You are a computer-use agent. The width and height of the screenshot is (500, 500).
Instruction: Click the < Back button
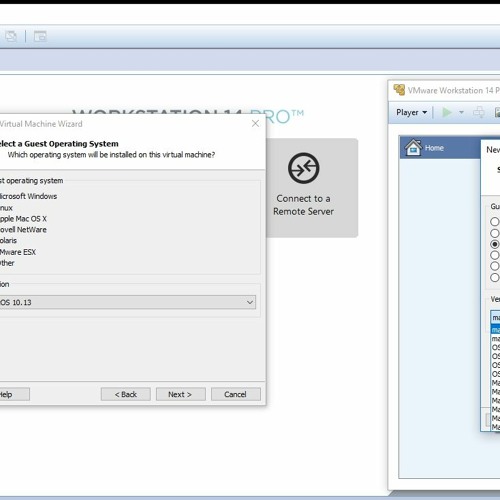coord(126,394)
